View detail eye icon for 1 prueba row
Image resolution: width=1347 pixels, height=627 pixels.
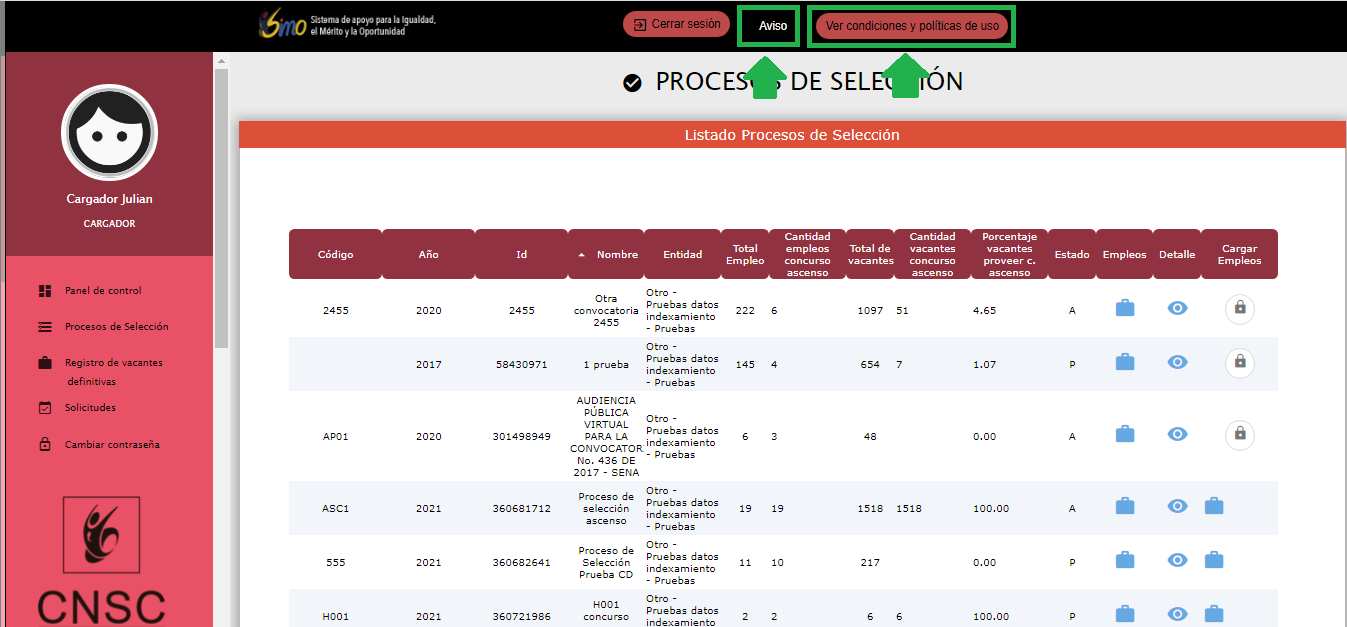1178,362
